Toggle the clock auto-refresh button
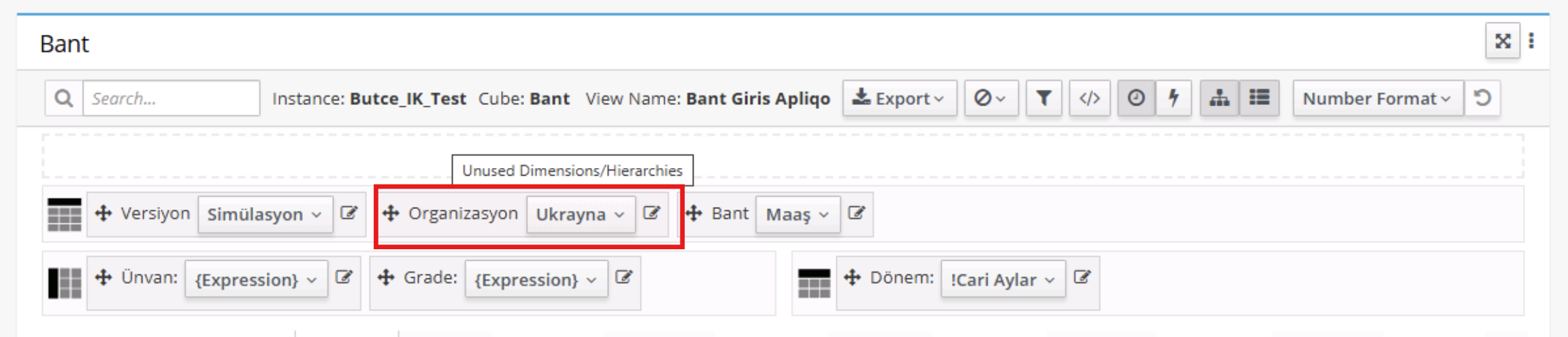This screenshot has width=1568, height=337. tap(1136, 99)
